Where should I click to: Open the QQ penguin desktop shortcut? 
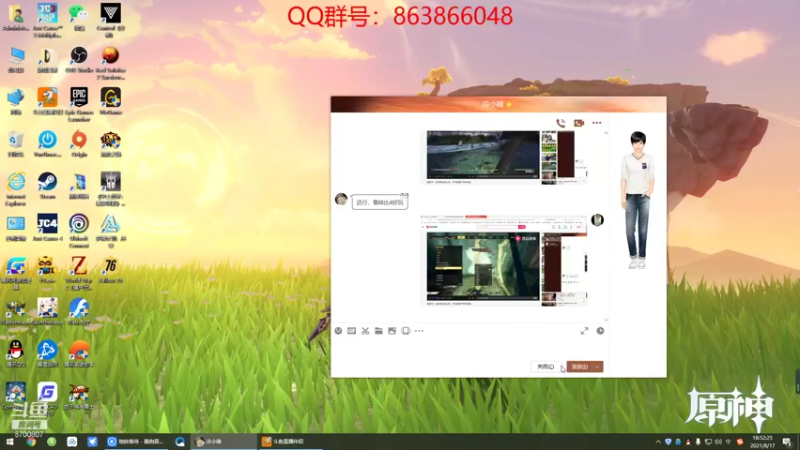(16, 354)
